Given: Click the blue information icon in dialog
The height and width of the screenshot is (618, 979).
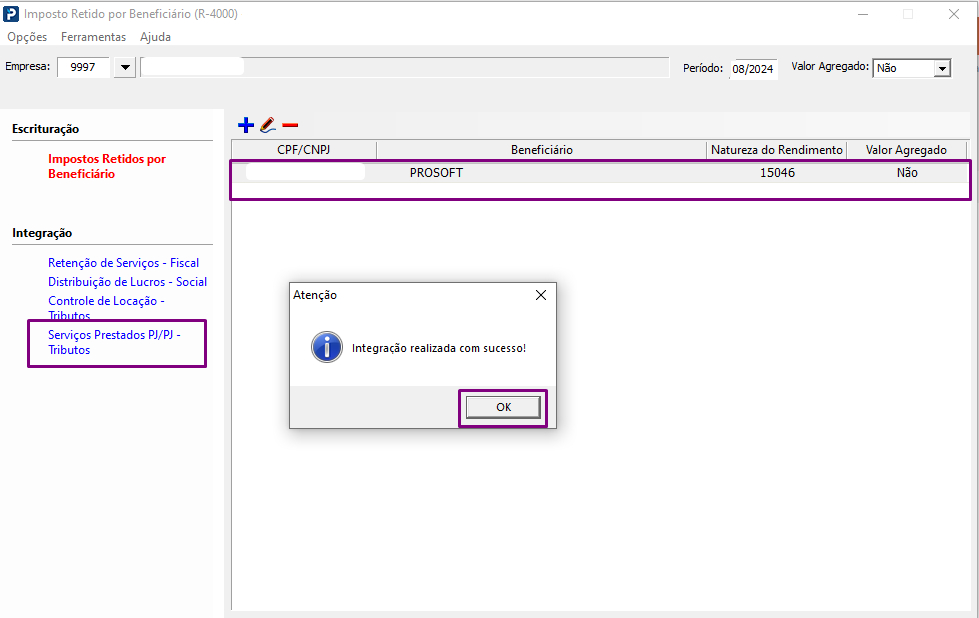Looking at the screenshot, I should click(x=327, y=347).
